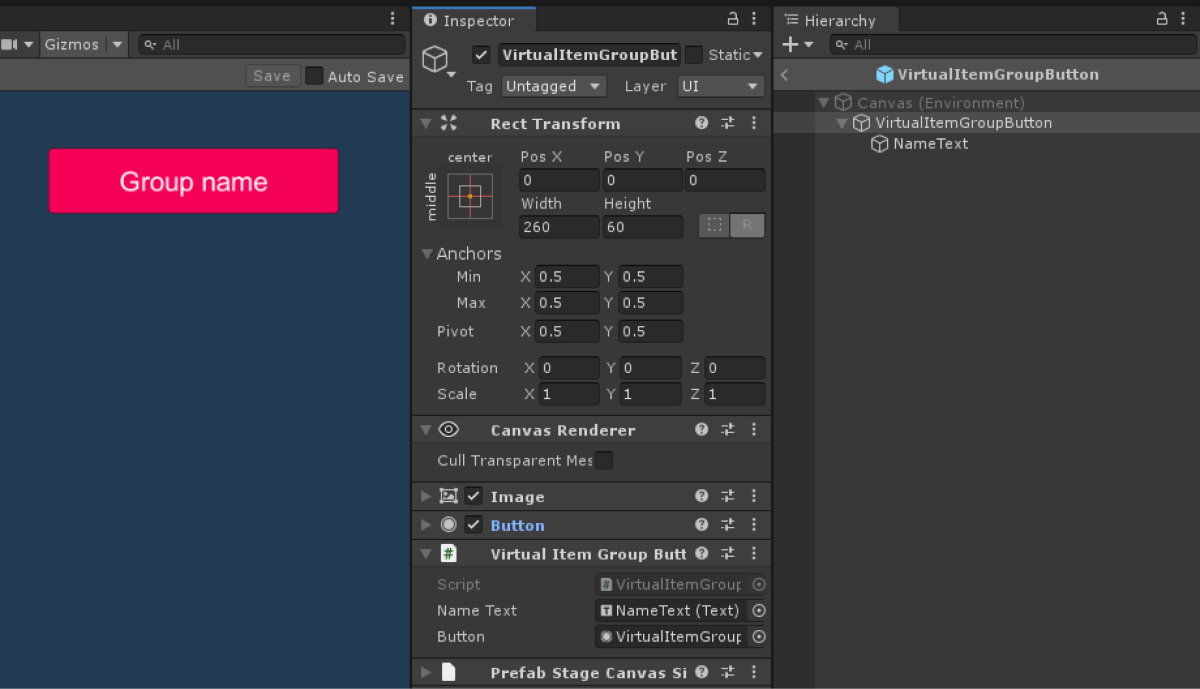
Task: Toggle Rect Transform blueprint mode button
Action: [714, 226]
